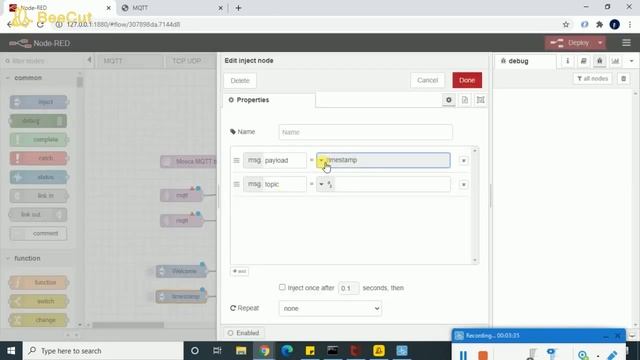640x360 pixels.
Task: Select the comment node in the palette
Action: [x=39, y=233]
